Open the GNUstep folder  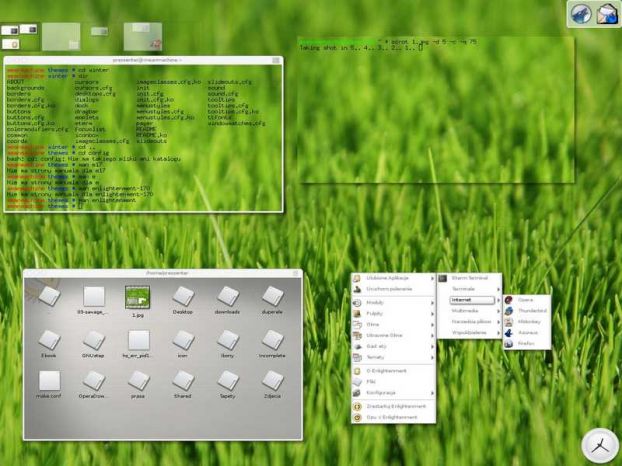93,344
